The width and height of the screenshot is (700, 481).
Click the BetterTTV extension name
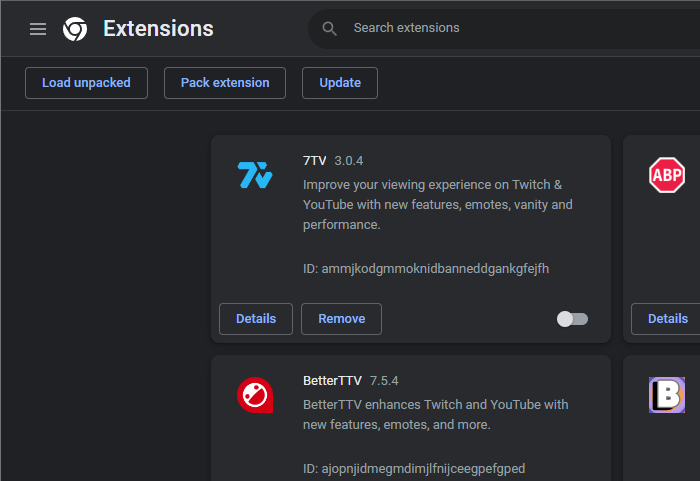[x=331, y=381]
